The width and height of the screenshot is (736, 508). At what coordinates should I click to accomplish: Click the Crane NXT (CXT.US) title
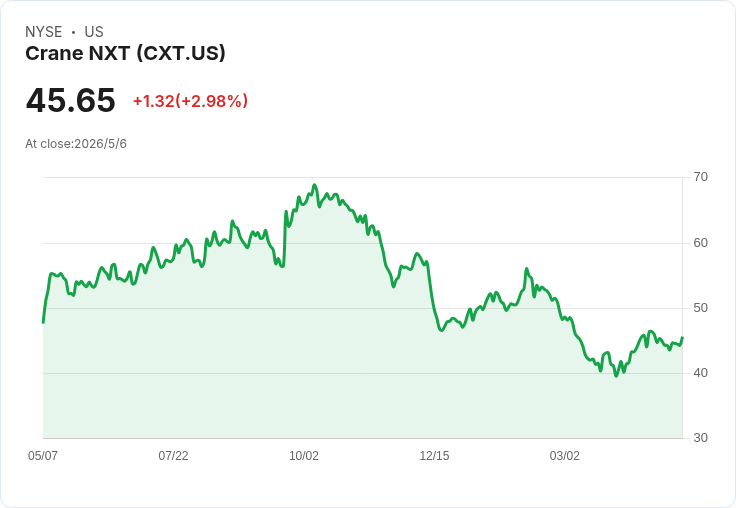(125, 54)
